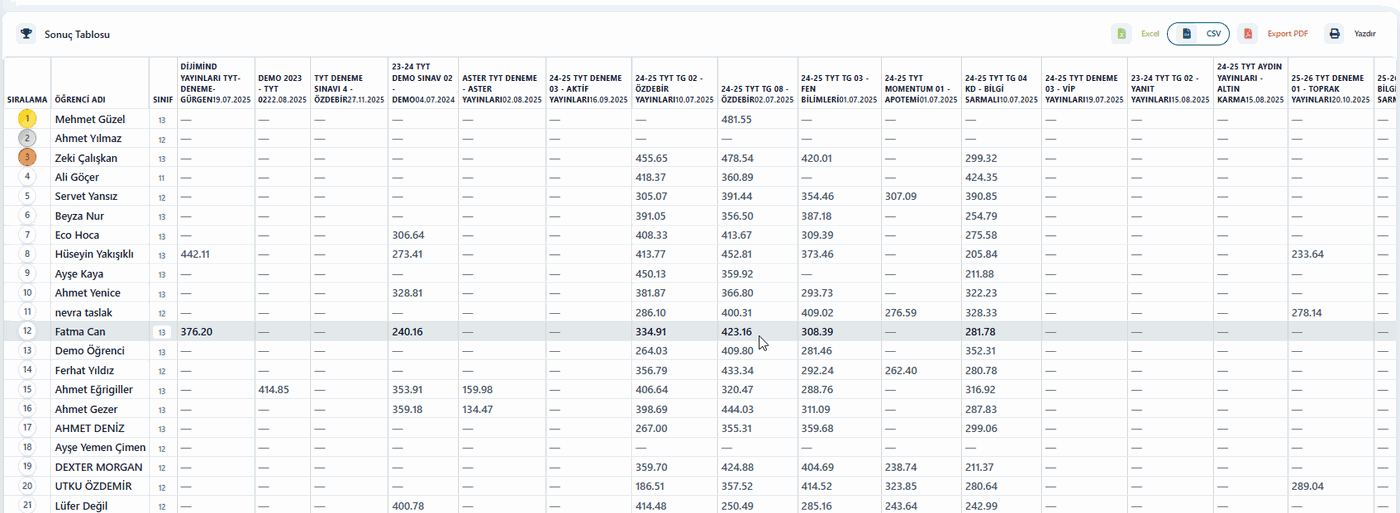Export results with the CSV button
Screen dimensions: 1400x513
pos(1199,34)
